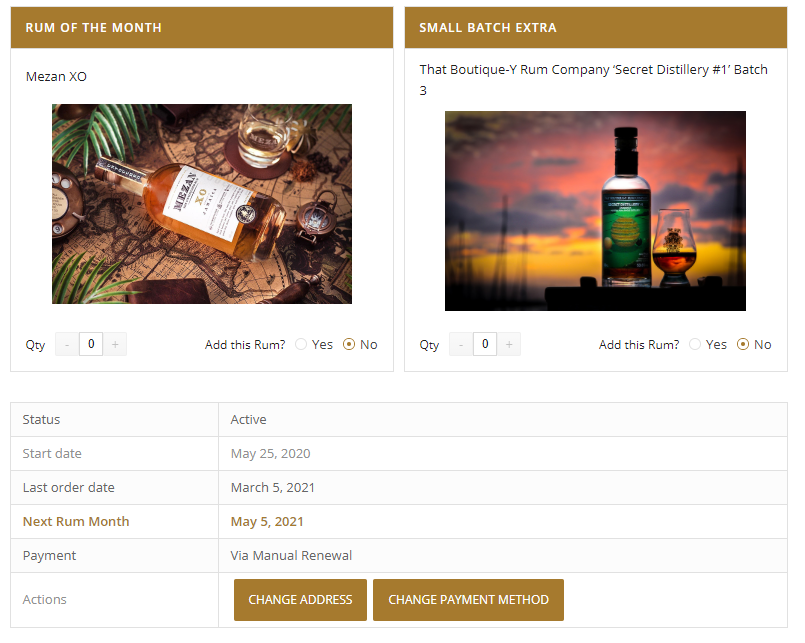The image size is (805, 643).
Task: Click the Actions row label
Action: click(x=45, y=599)
